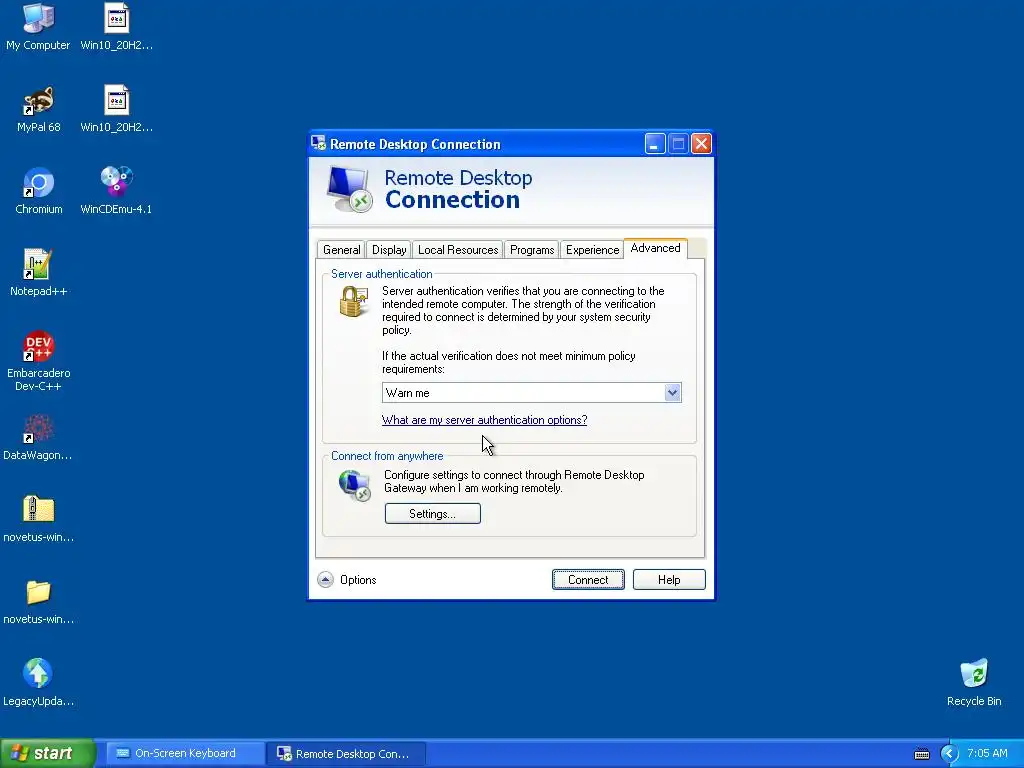Click the padlock server authentication icon
The image size is (1024, 768).
(353, 301)
